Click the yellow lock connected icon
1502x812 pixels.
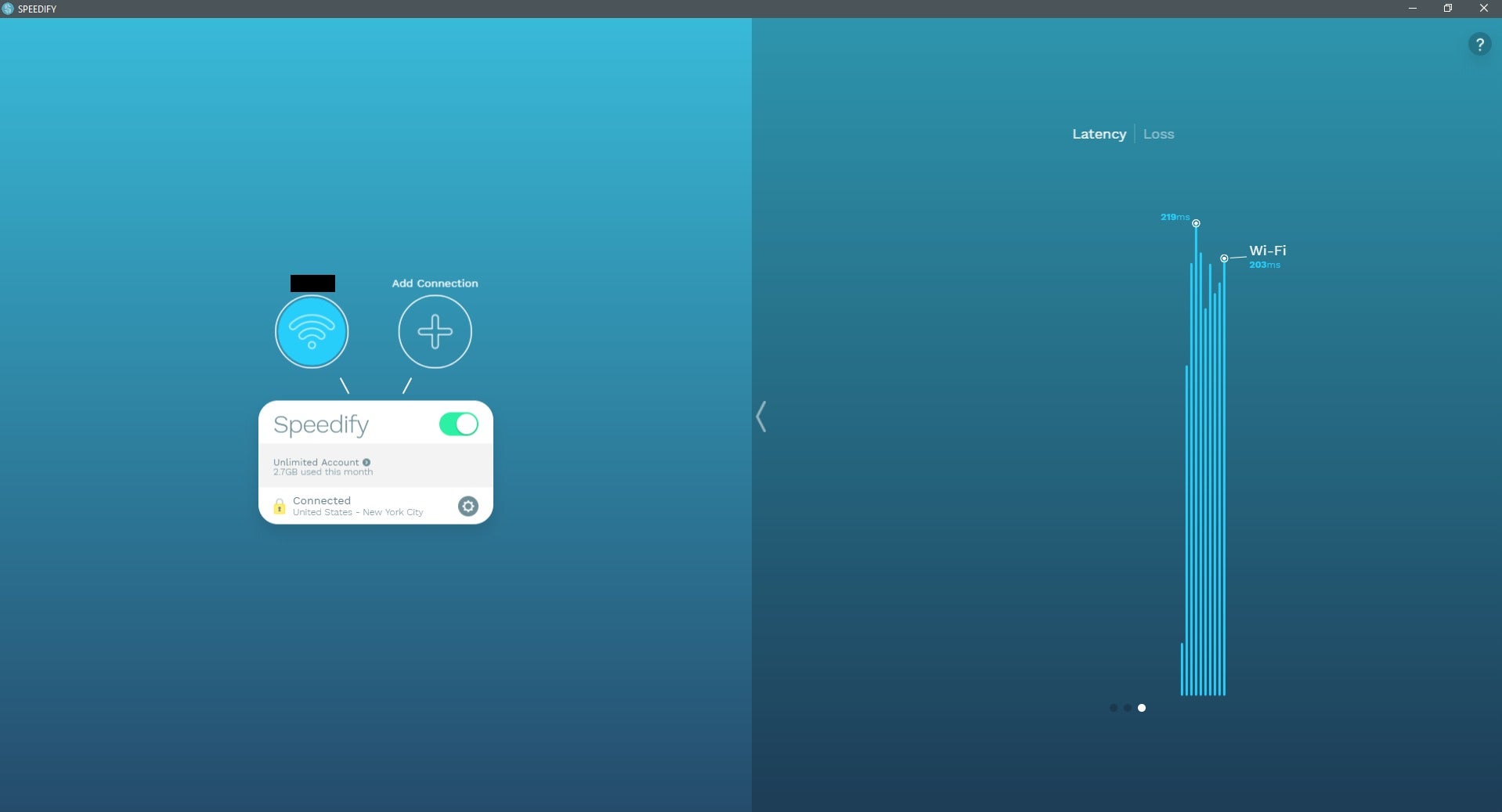[280, 507]
